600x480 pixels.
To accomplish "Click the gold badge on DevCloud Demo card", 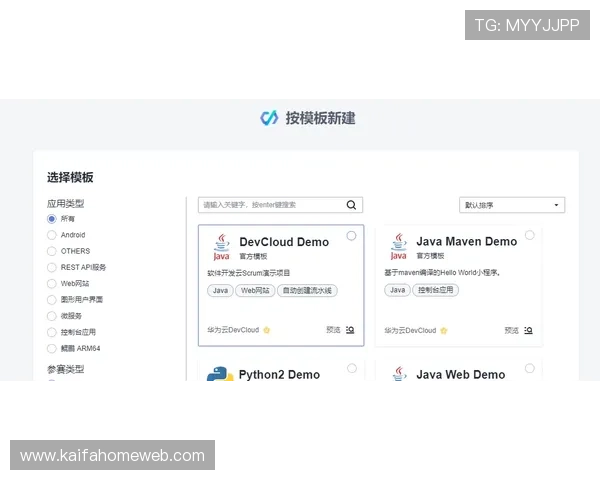I will click(267, 330).
